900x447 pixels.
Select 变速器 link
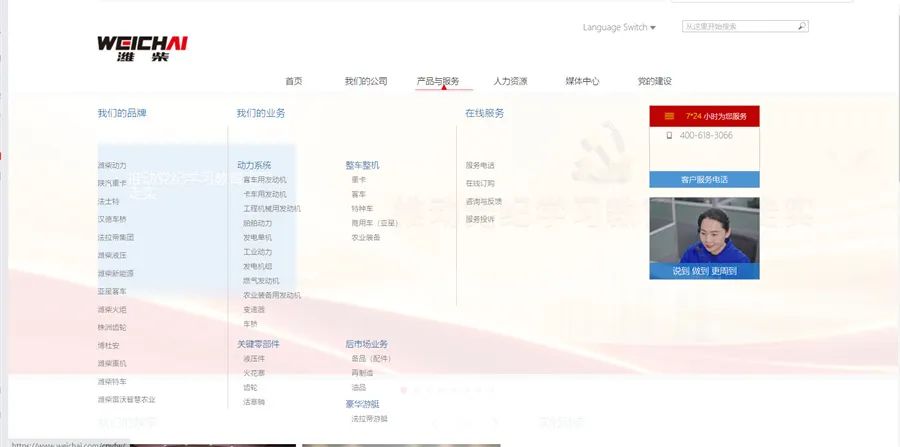pyautogui.click(x=254, y=309)
